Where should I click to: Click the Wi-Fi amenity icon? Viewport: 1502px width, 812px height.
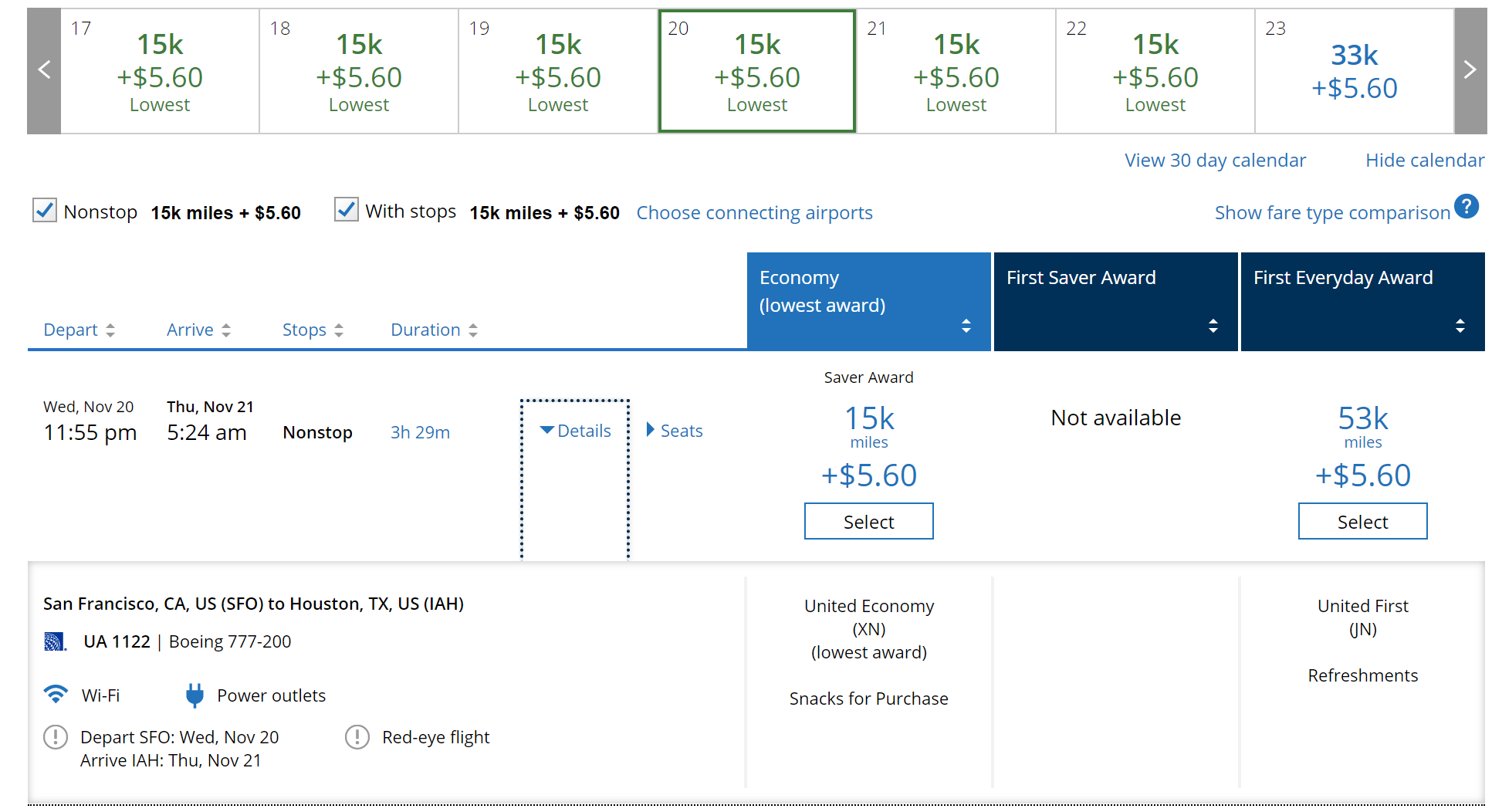tap(56, 695)
